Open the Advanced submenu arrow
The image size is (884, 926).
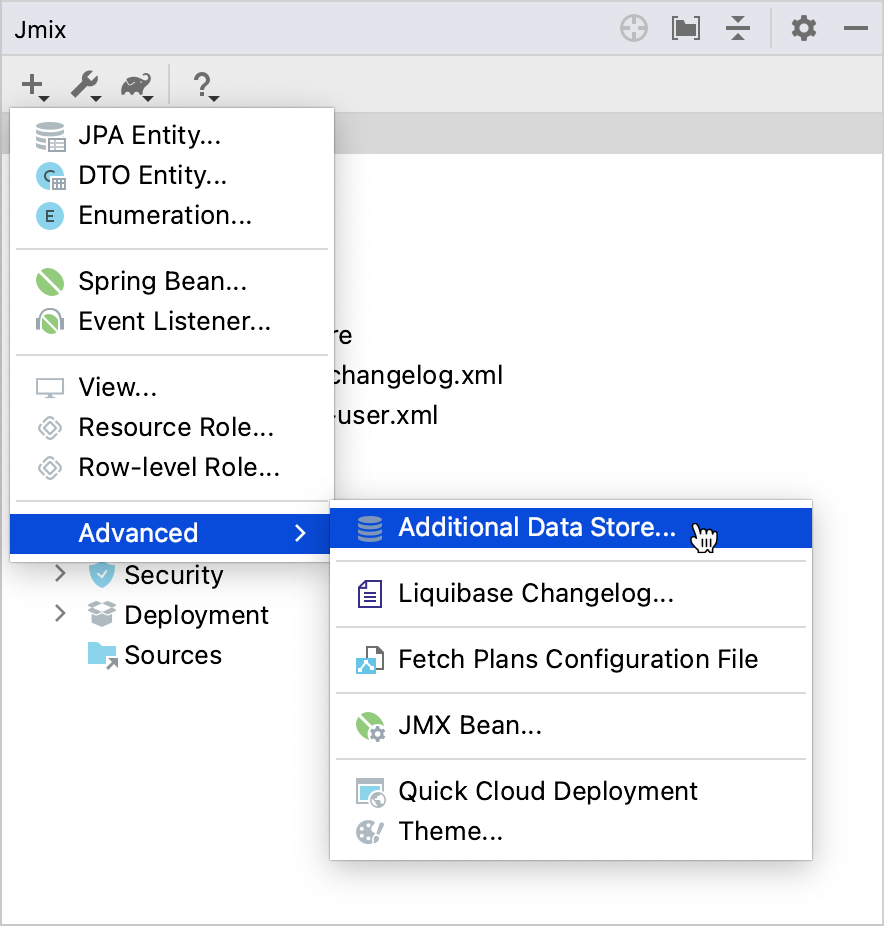(300, 533)
